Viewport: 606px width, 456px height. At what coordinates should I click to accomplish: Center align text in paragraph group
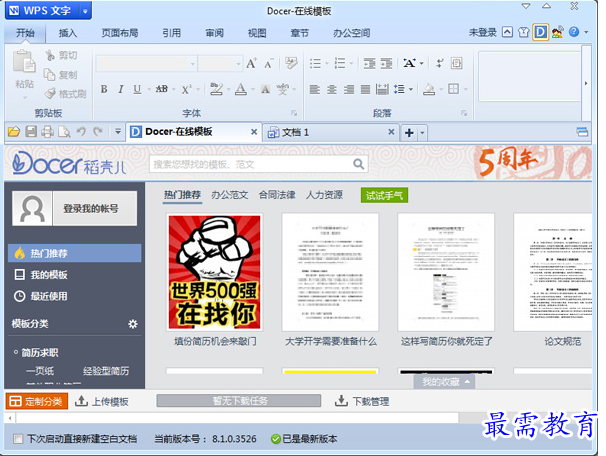pos(332,89)
